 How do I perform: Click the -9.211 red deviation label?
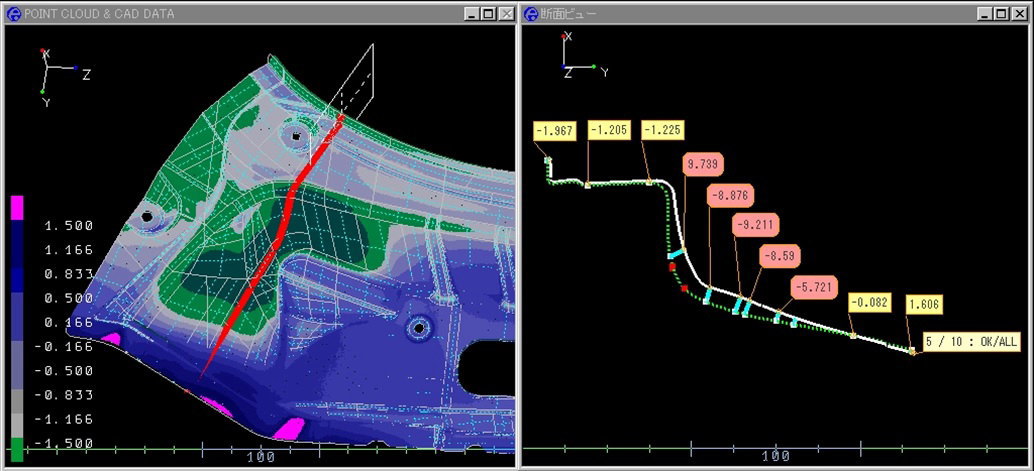click(x=755, y=224)
